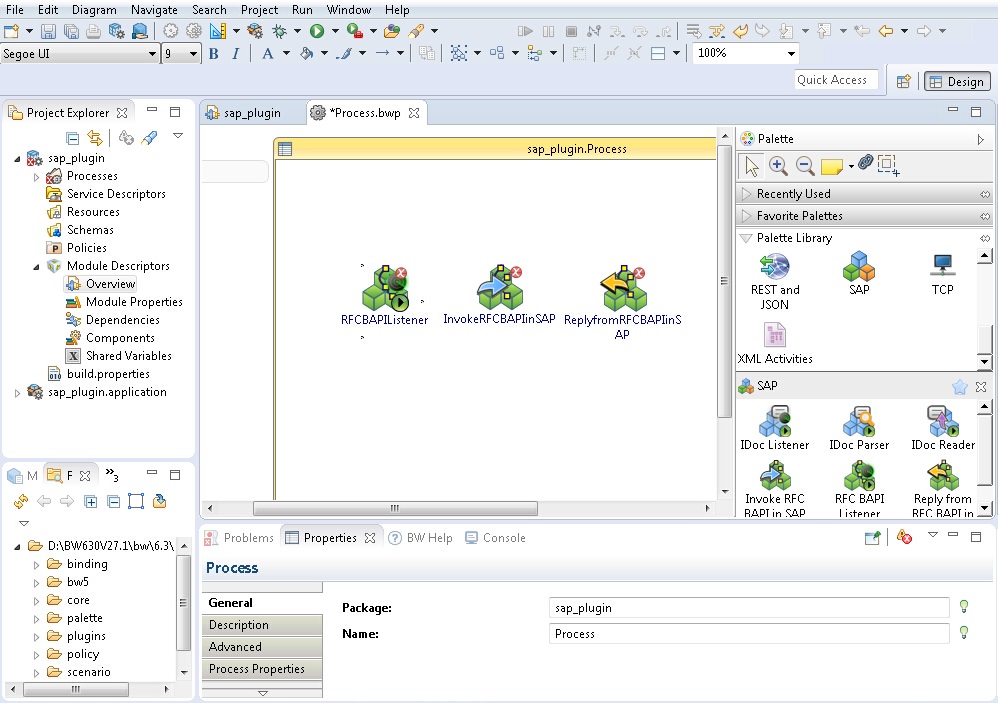Switch to the Console tab
This screenshot has width=998, height=703.
[x=503, y=538]
